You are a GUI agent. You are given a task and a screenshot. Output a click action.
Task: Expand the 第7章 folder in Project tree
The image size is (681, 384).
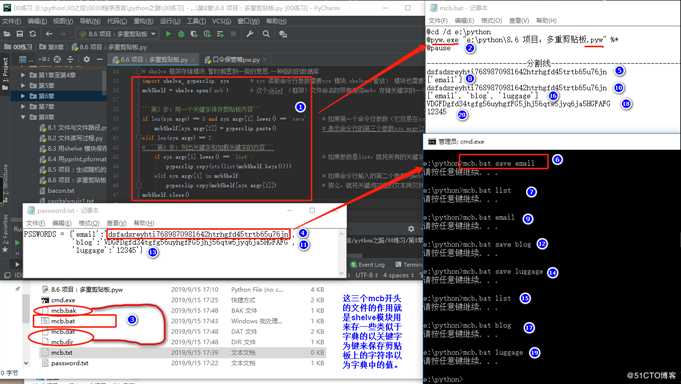(x=23, y=106)
